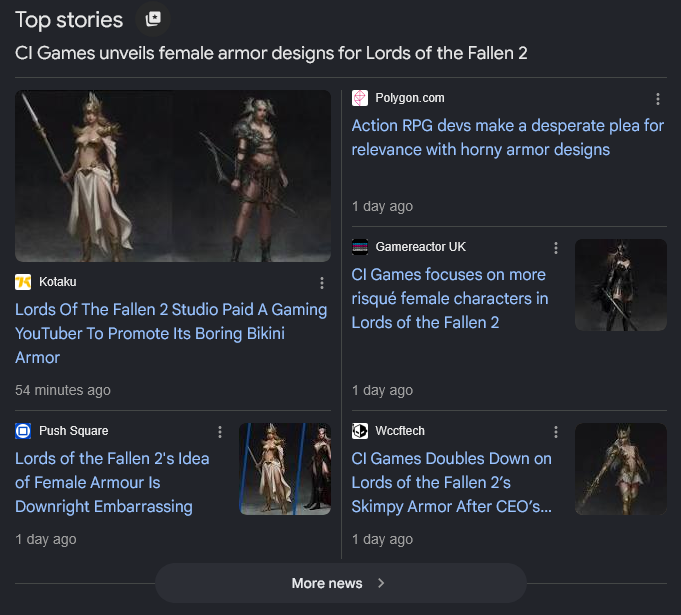Click the More news button
Screen dimensions: 681x615
click(x=341, y=583)
